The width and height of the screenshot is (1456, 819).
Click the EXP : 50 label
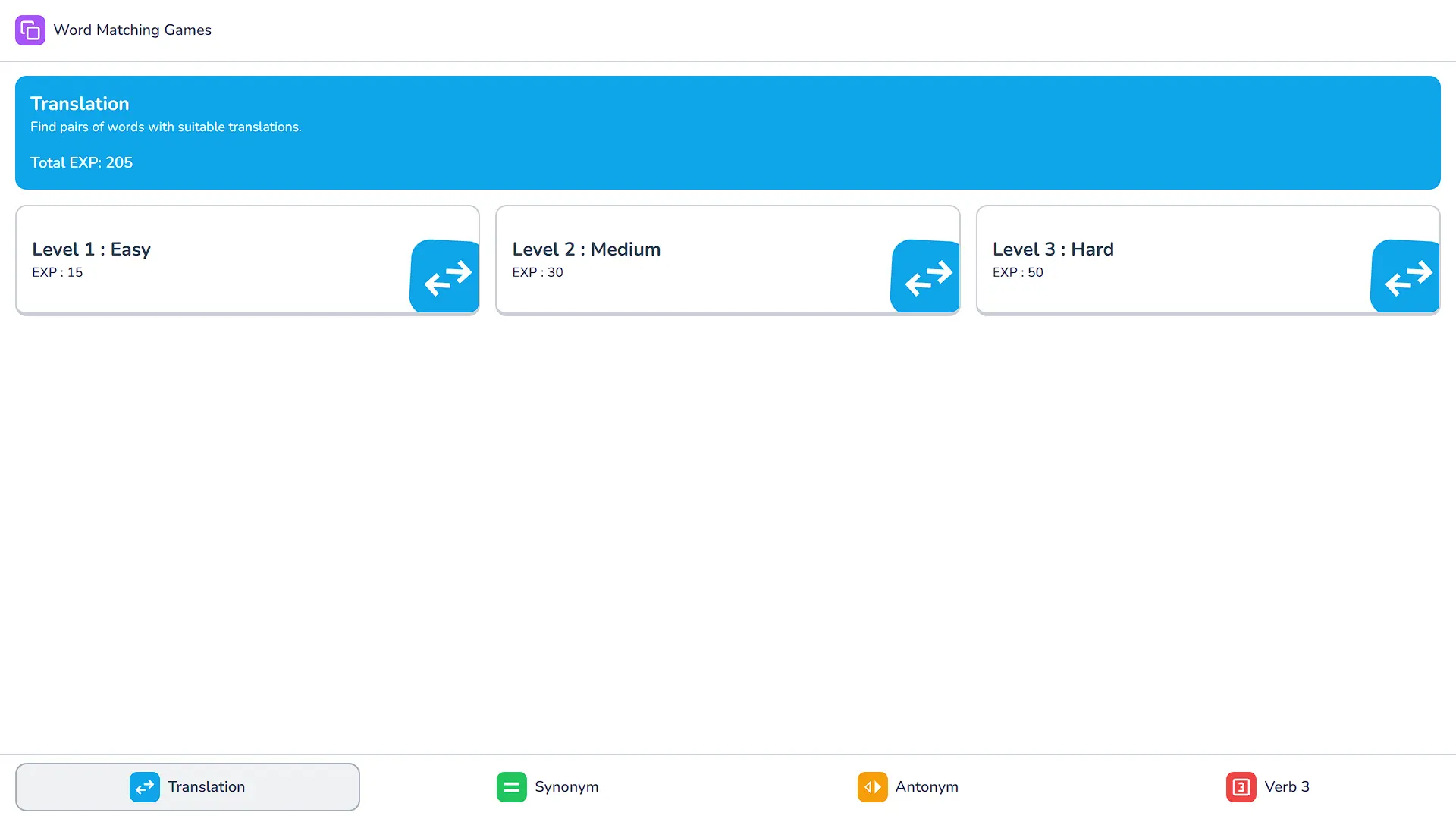tap(1018, 272)
